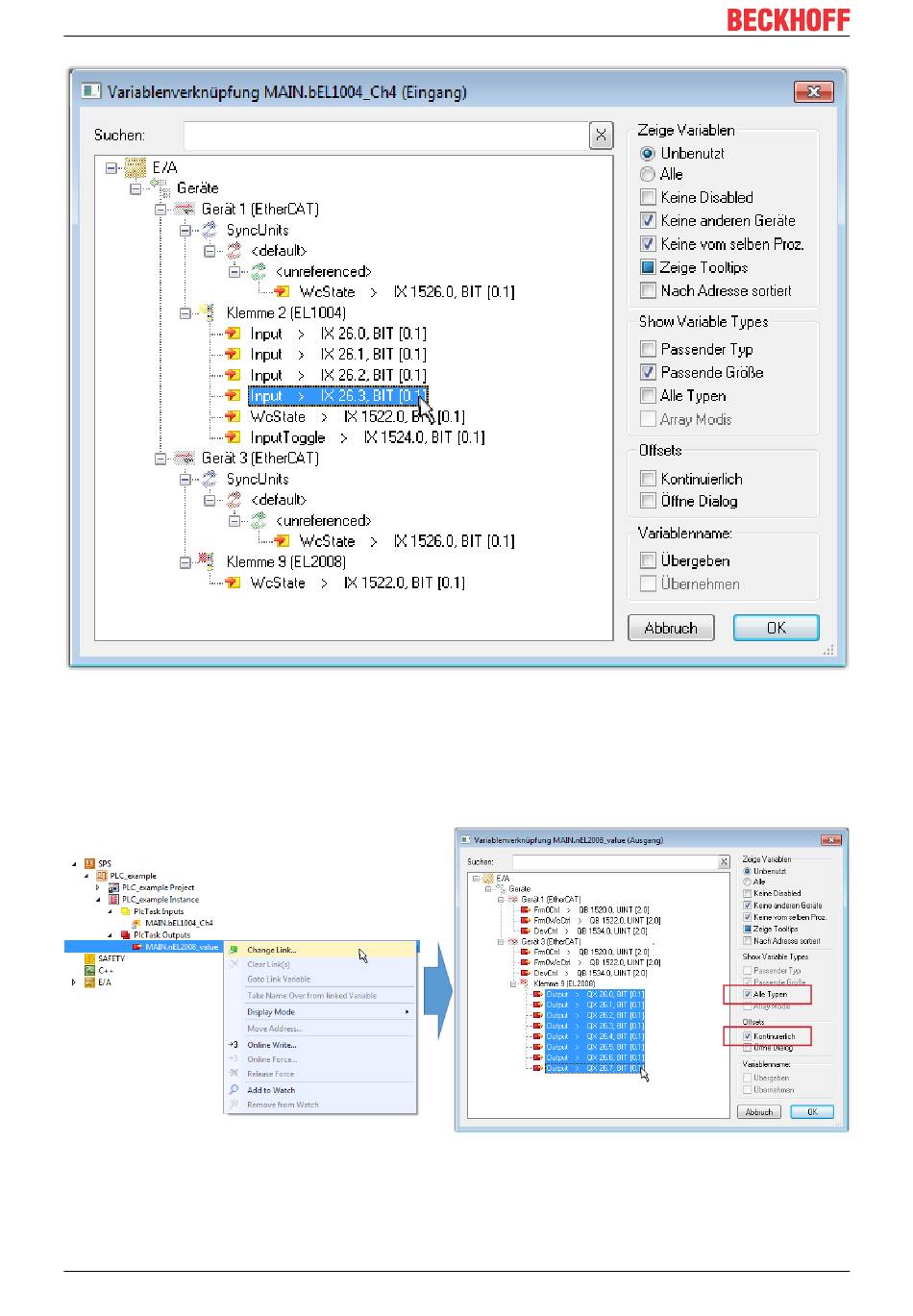Image resolution: width=913 pixels, height=1316 pixels.
Task: Click the InputToggle variable icon
Action: point(233,438)
